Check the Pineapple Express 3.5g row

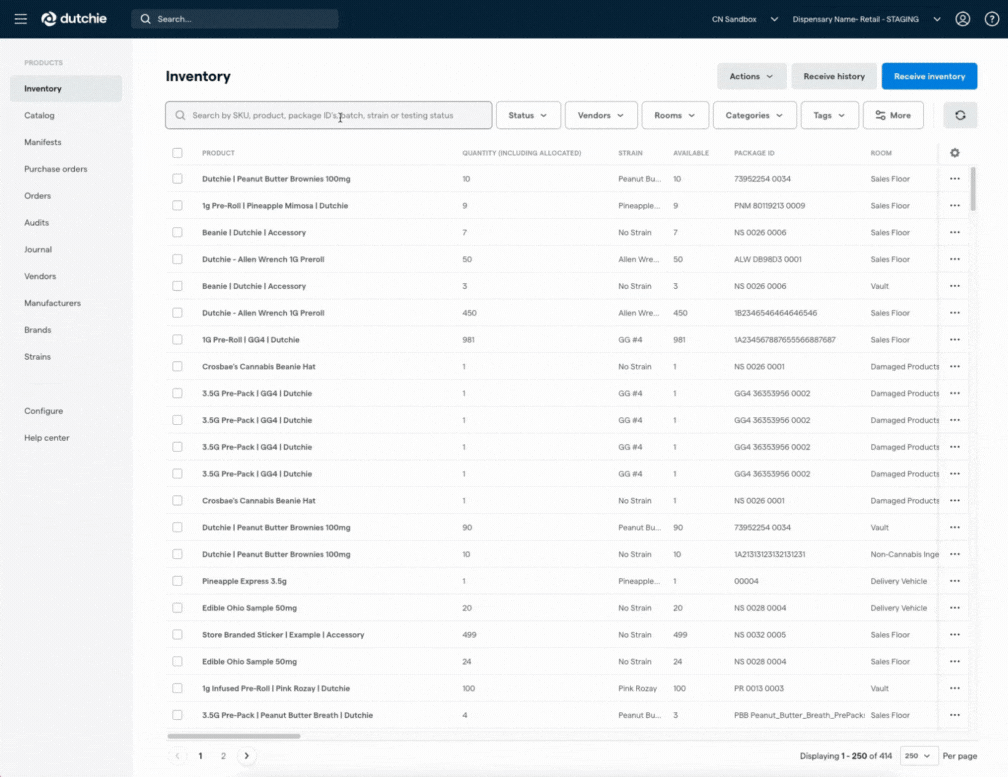pyautogui.click(x=177, y=581)
